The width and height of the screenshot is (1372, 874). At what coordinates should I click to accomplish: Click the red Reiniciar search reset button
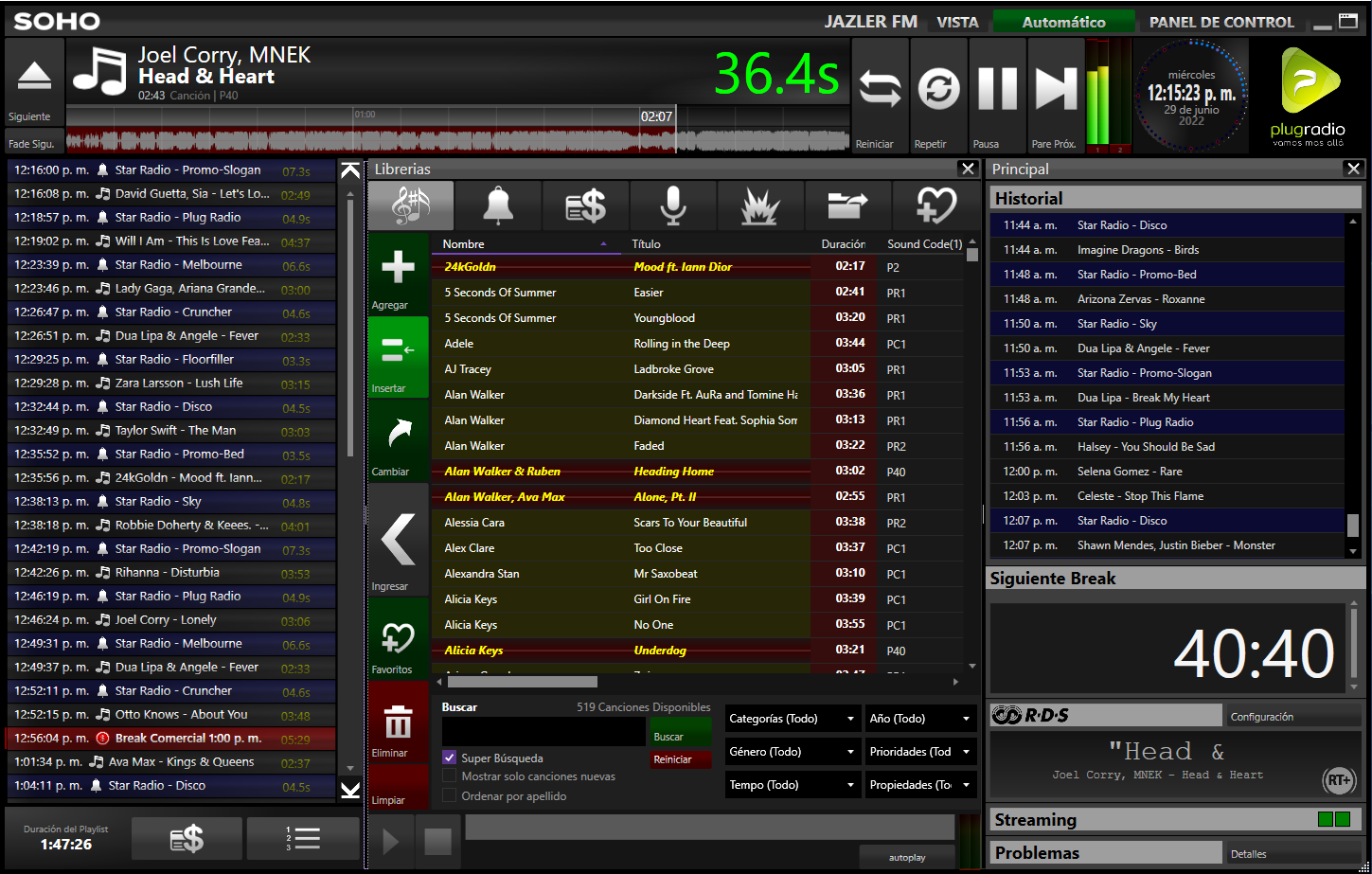pos(680,759)
